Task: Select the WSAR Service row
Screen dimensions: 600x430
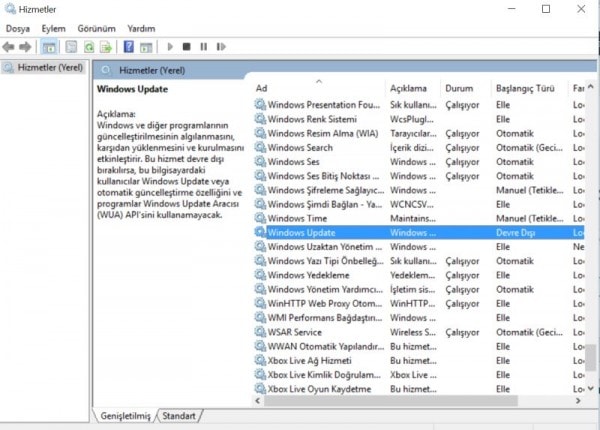Action: [x=419, y=332]
